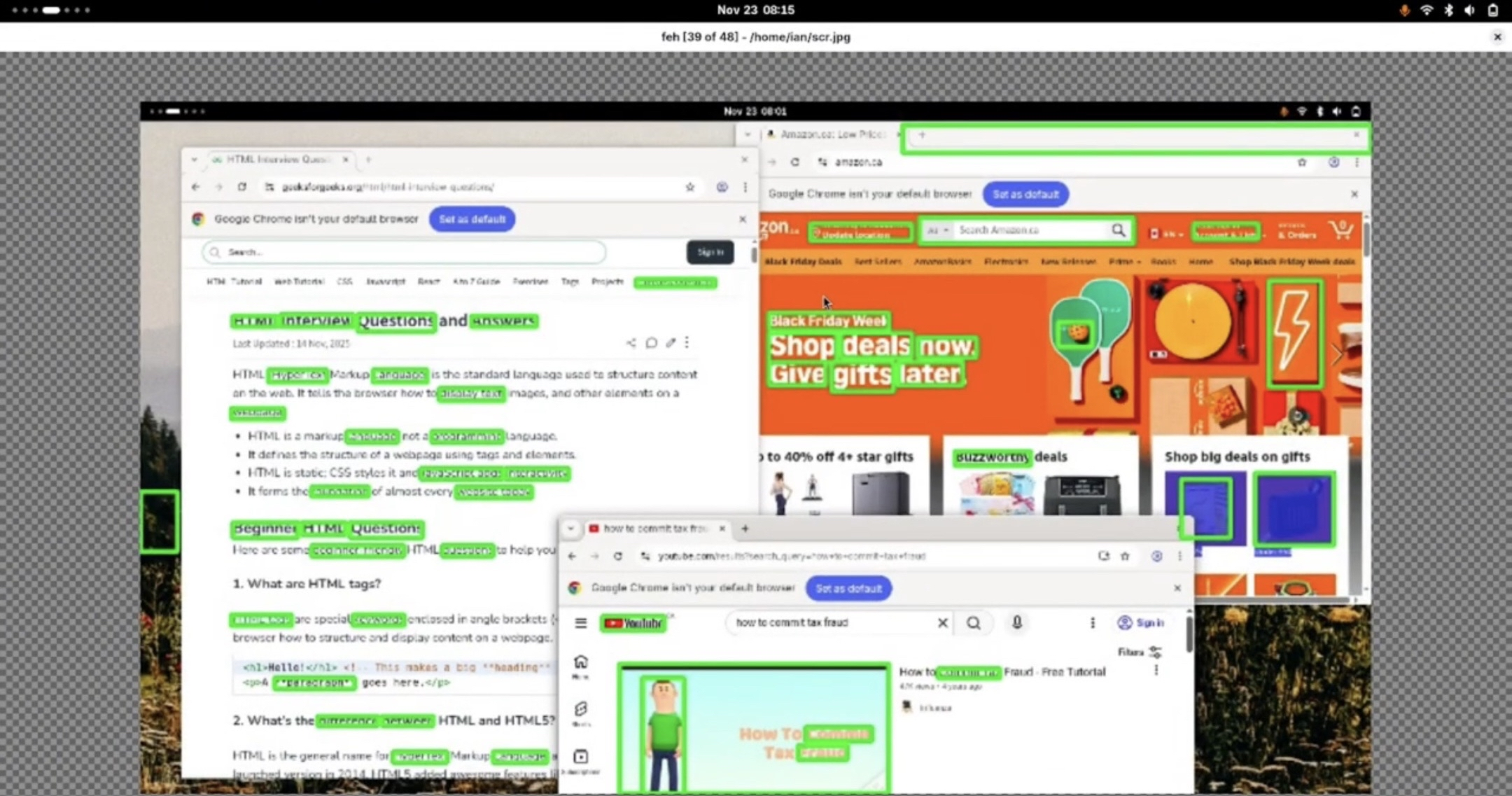Select the HTML Interview Questions browser tab

click(x=276, y=160)
